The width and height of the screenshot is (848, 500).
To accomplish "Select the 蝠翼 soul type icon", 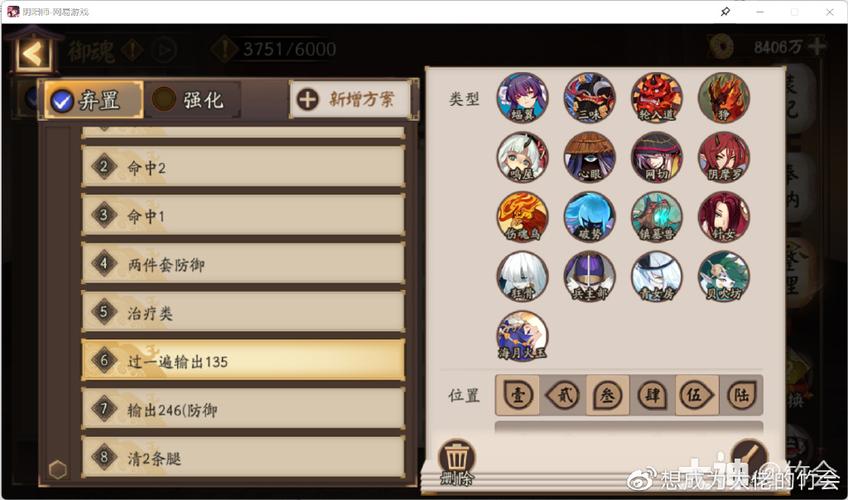I will (x=522, y=97).
